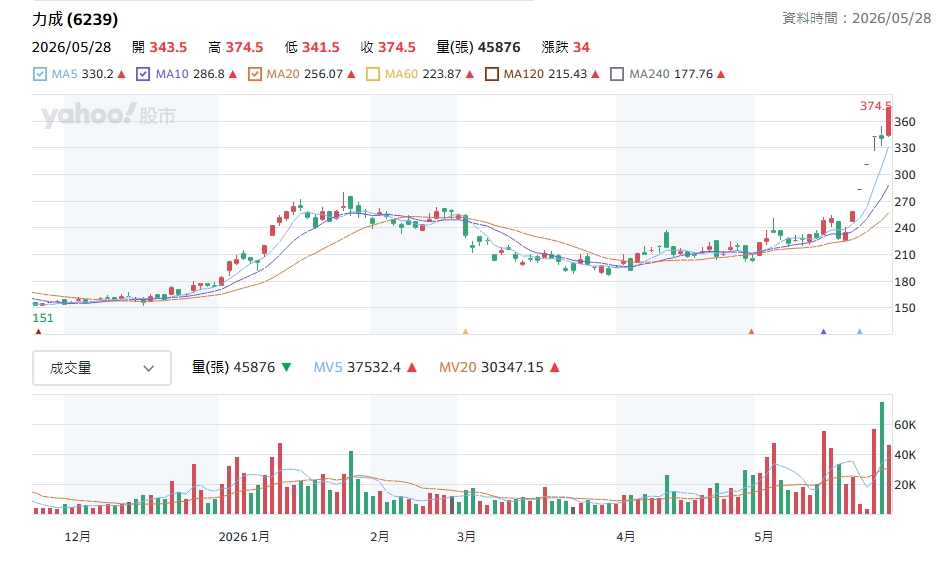Enable the MA60 checkbox
This screenshot has height=565, width=942.
(x=372, y=74)
